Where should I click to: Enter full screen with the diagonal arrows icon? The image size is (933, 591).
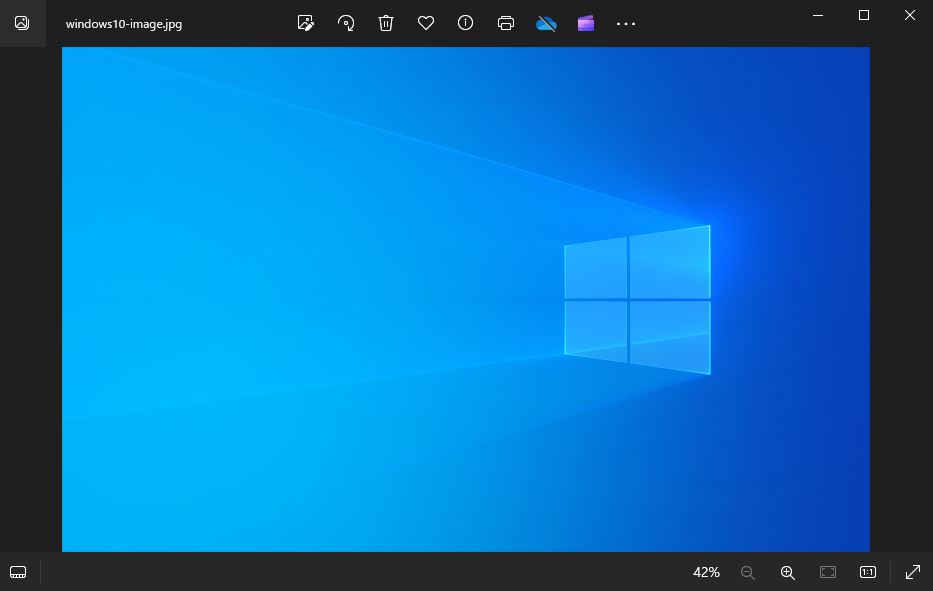click(x=913, y=572)
